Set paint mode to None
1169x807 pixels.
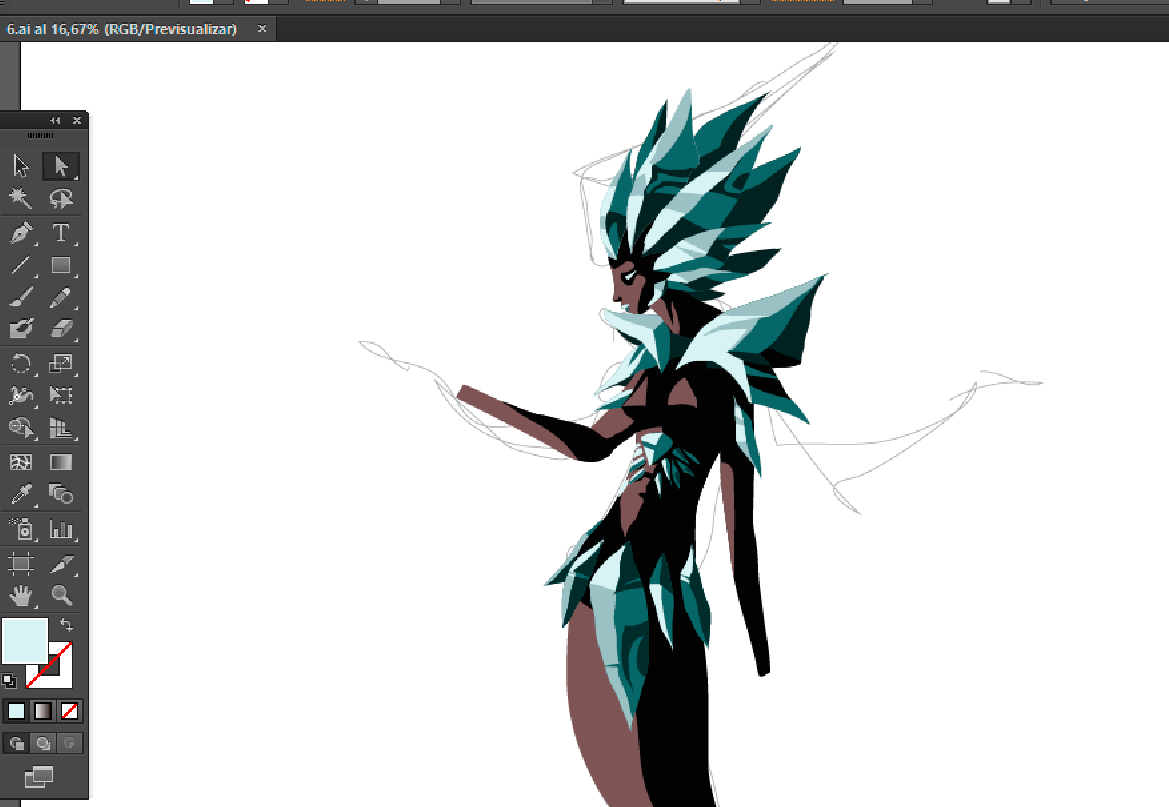69,711
